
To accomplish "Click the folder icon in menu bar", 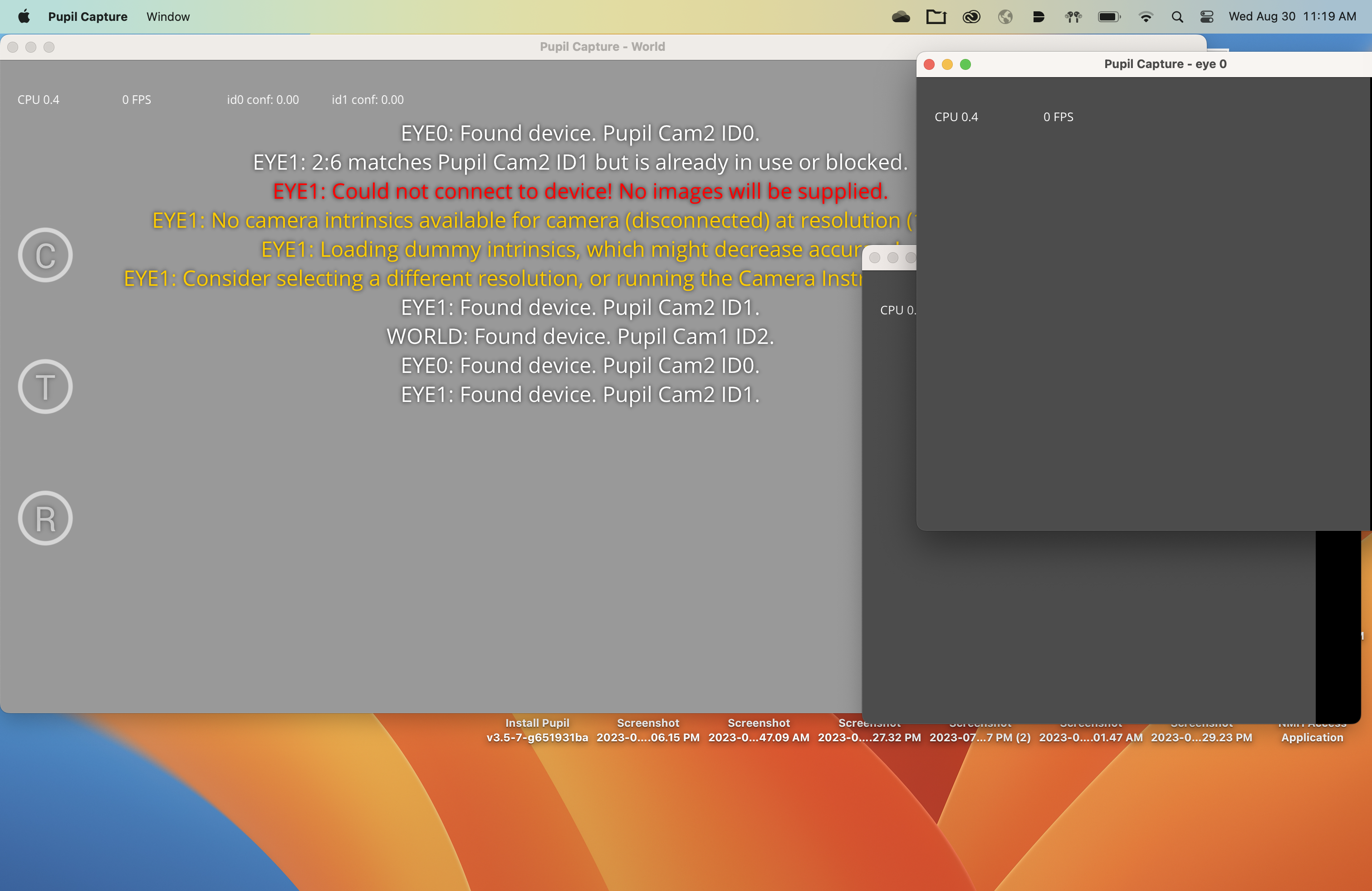I will 936,17.
